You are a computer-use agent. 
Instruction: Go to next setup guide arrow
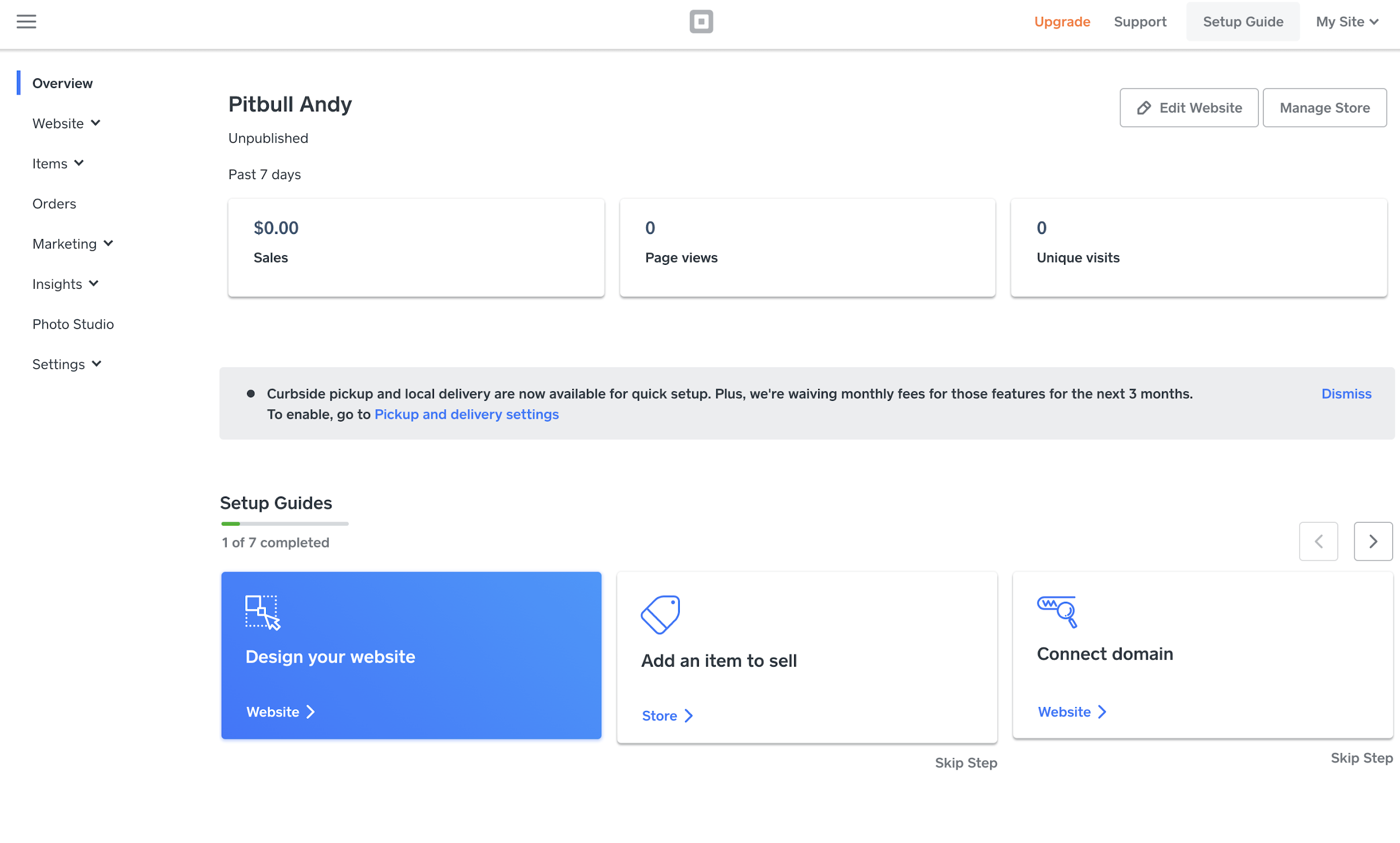(1373, 541)
